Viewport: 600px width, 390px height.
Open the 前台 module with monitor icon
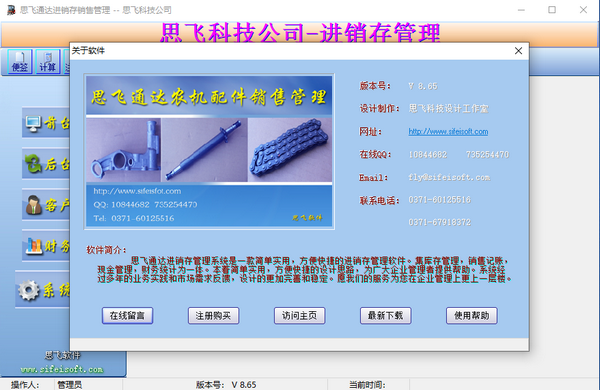point(46,122)
